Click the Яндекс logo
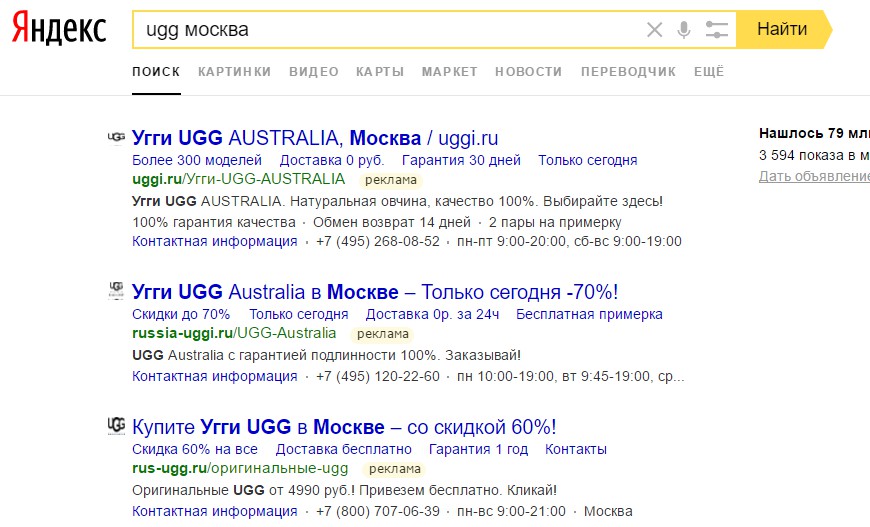The width and height of the screenshot is (870, 527). click(59, 28)
